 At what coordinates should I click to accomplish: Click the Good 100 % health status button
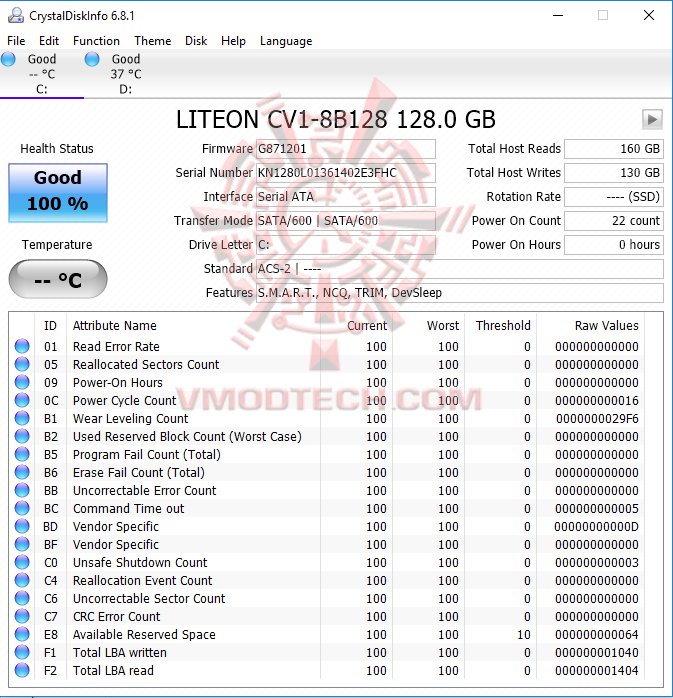tap(58, 193)
